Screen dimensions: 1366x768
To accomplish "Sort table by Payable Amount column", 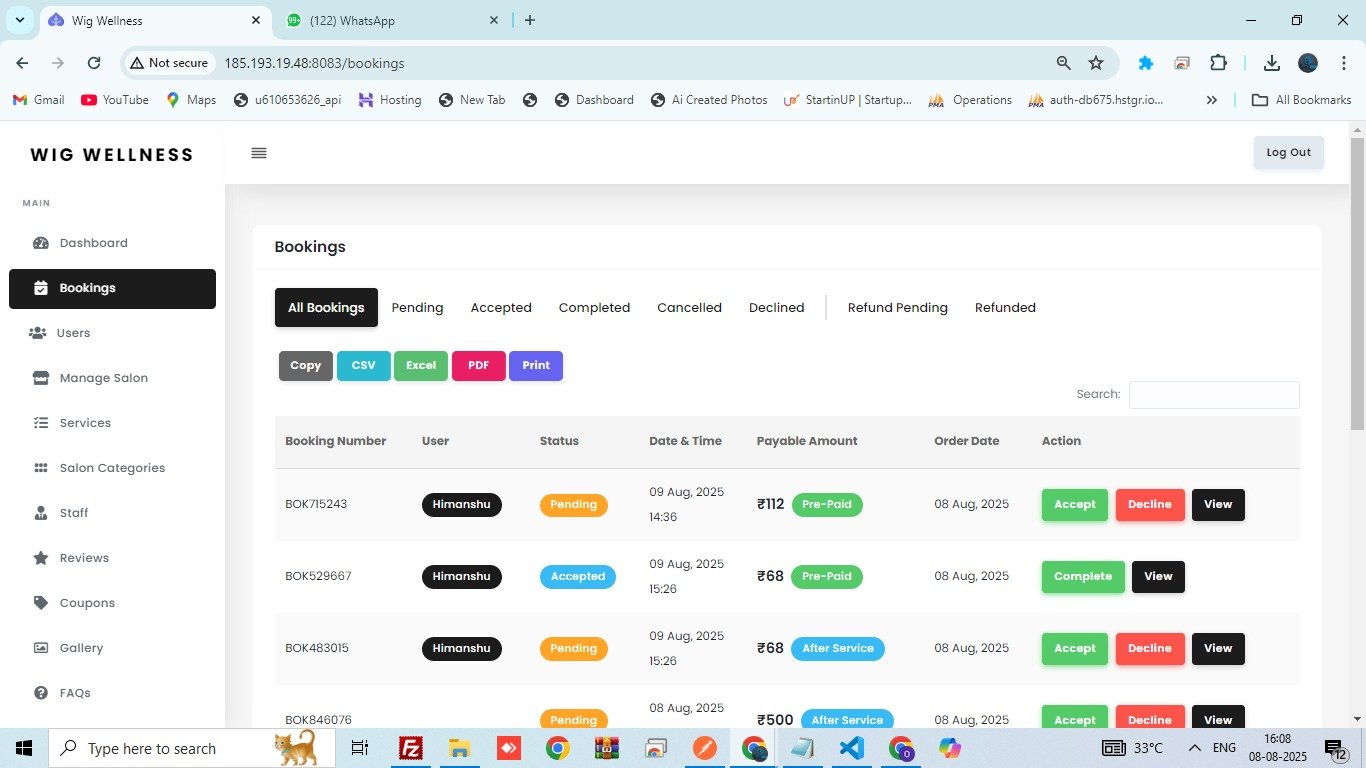I will [806, 441].
